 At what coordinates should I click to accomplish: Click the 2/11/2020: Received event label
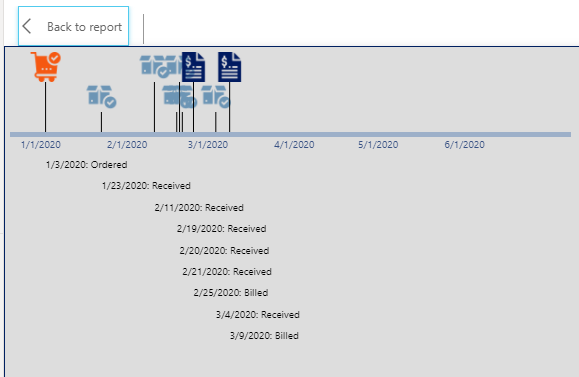point(199,208)
